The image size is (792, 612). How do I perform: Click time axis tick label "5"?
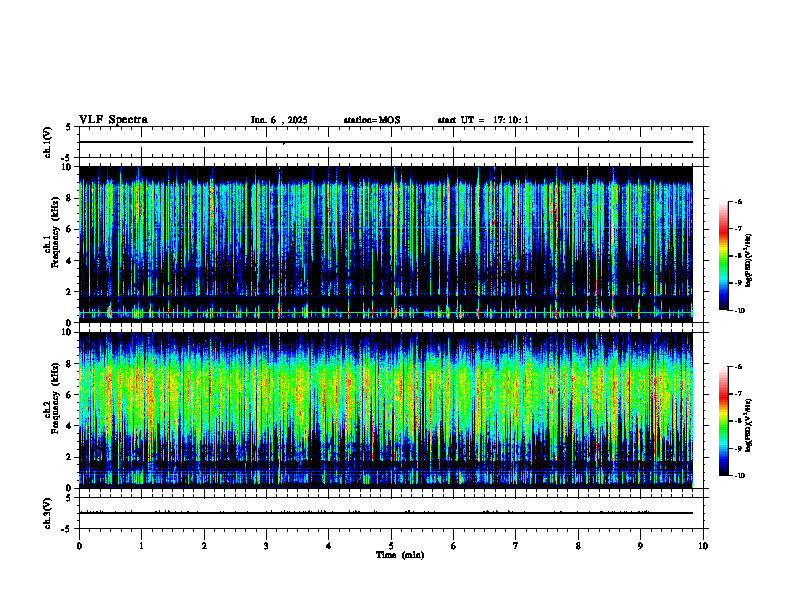click(x=391, y=546)
